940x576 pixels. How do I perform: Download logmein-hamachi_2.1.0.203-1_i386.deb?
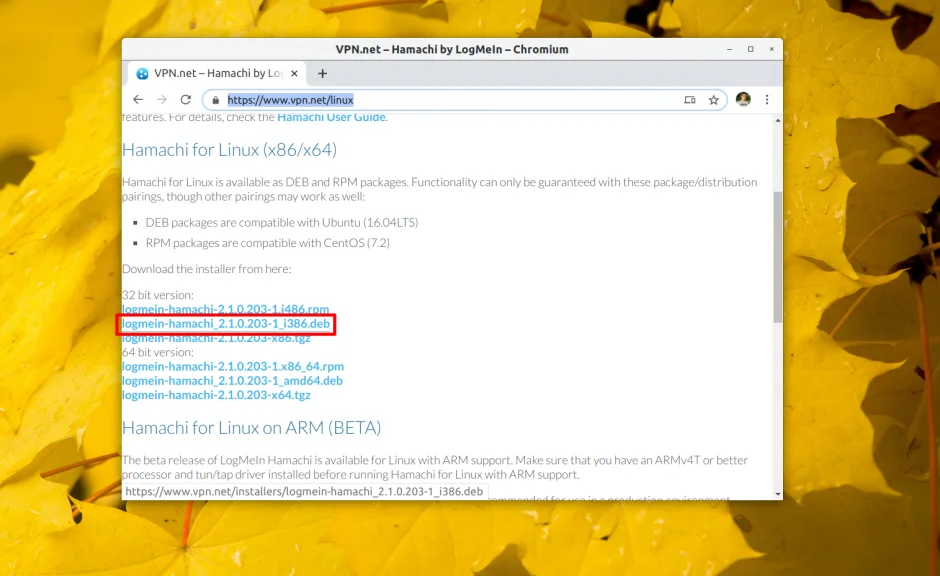226,324
